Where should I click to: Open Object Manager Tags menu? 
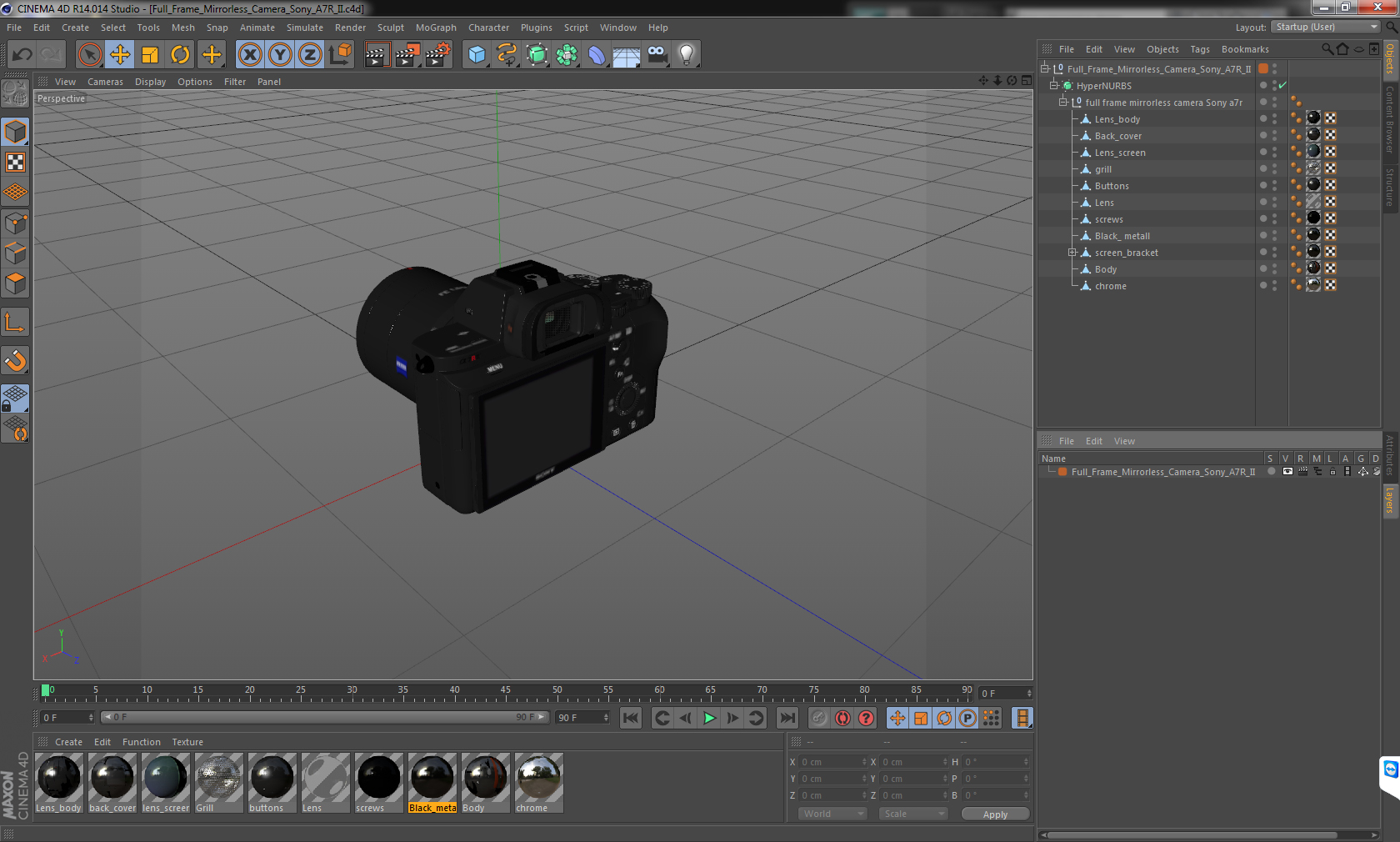click(x=1199, y=49)
